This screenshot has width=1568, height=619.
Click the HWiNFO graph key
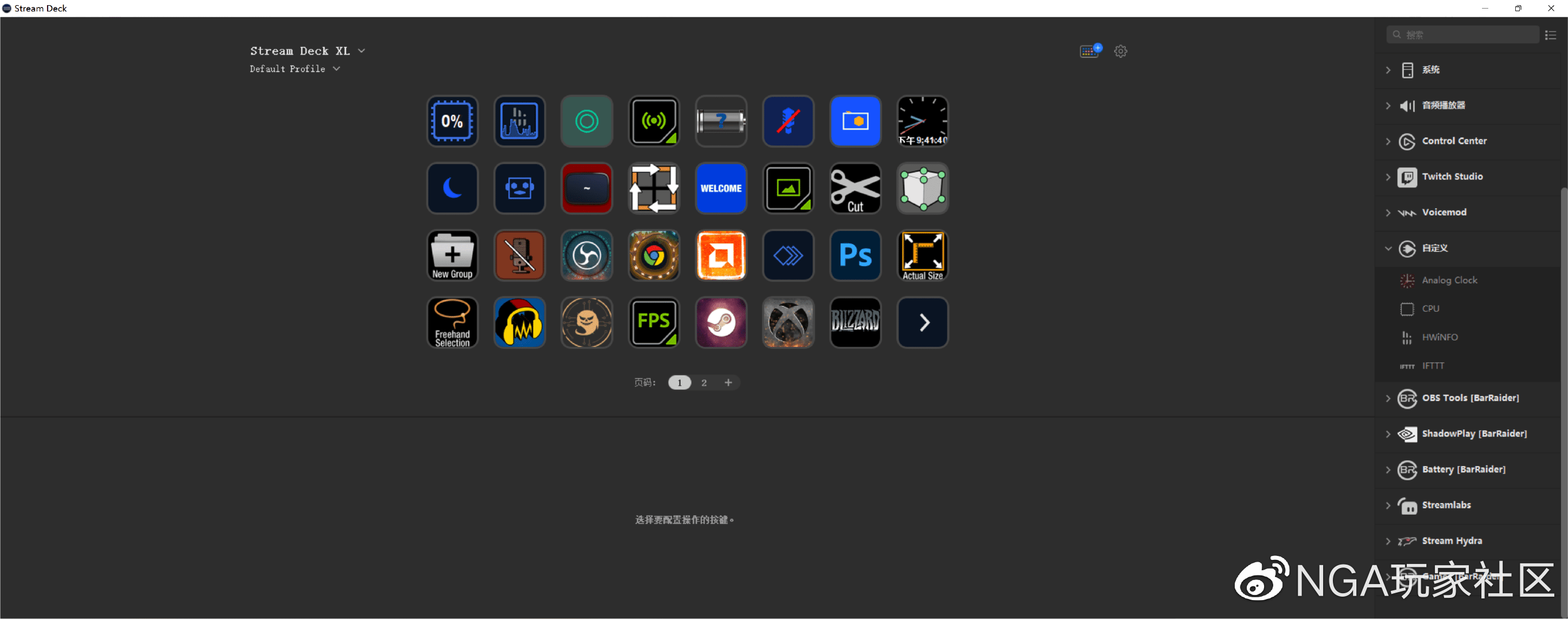[x=519, y=121]
